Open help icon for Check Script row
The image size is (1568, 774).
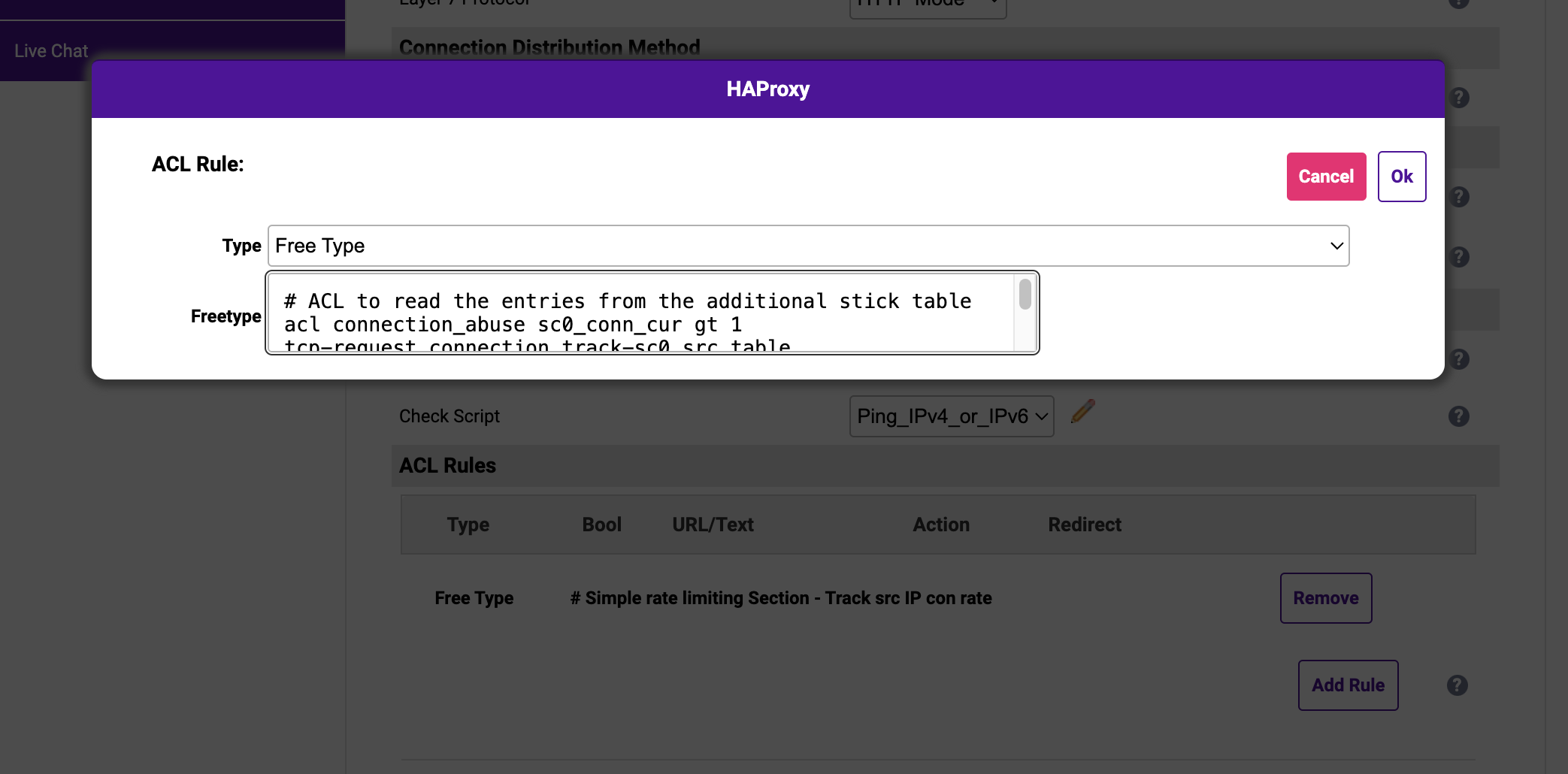pos(1459,416)
